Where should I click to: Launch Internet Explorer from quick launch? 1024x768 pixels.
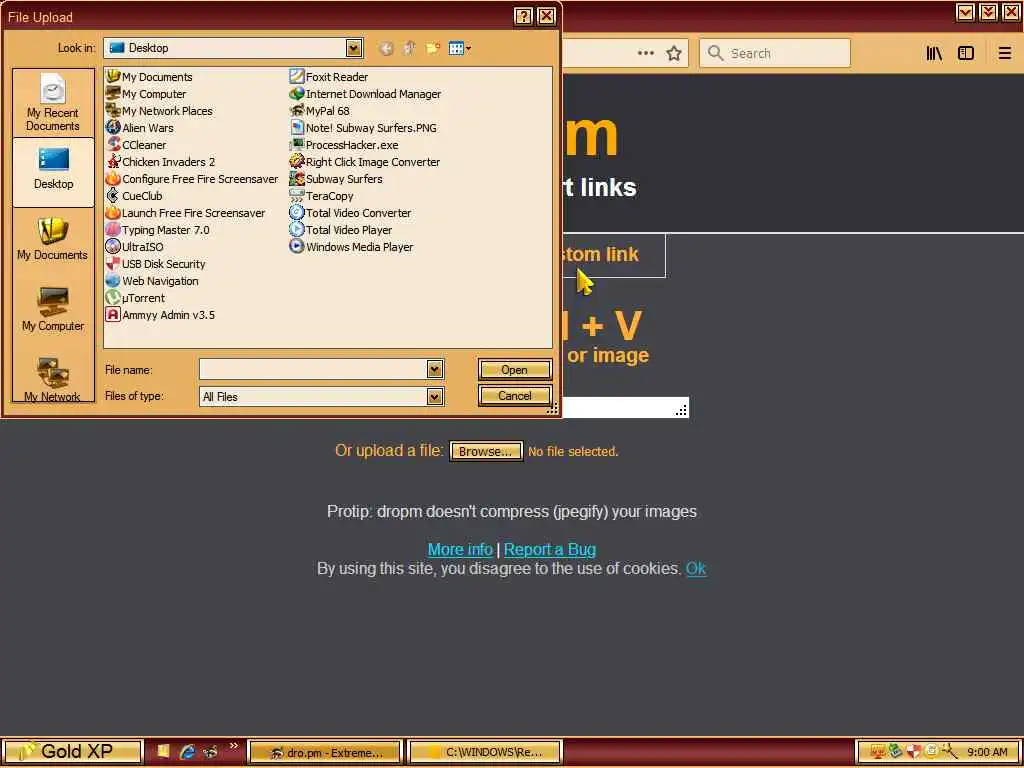click(187, 752)
